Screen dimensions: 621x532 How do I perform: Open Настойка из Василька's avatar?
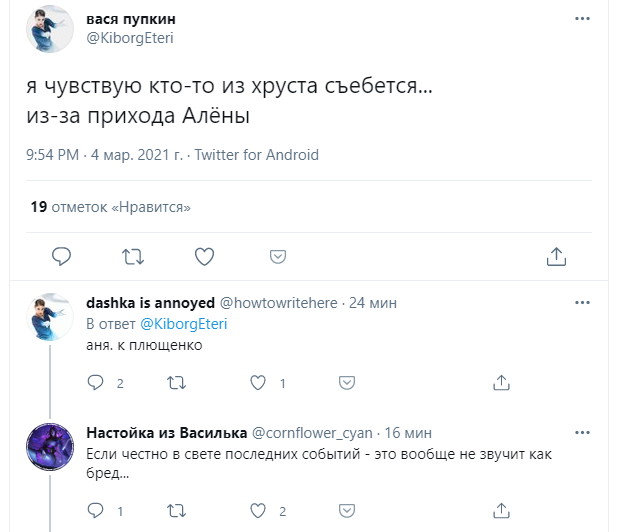coord(48,445)
